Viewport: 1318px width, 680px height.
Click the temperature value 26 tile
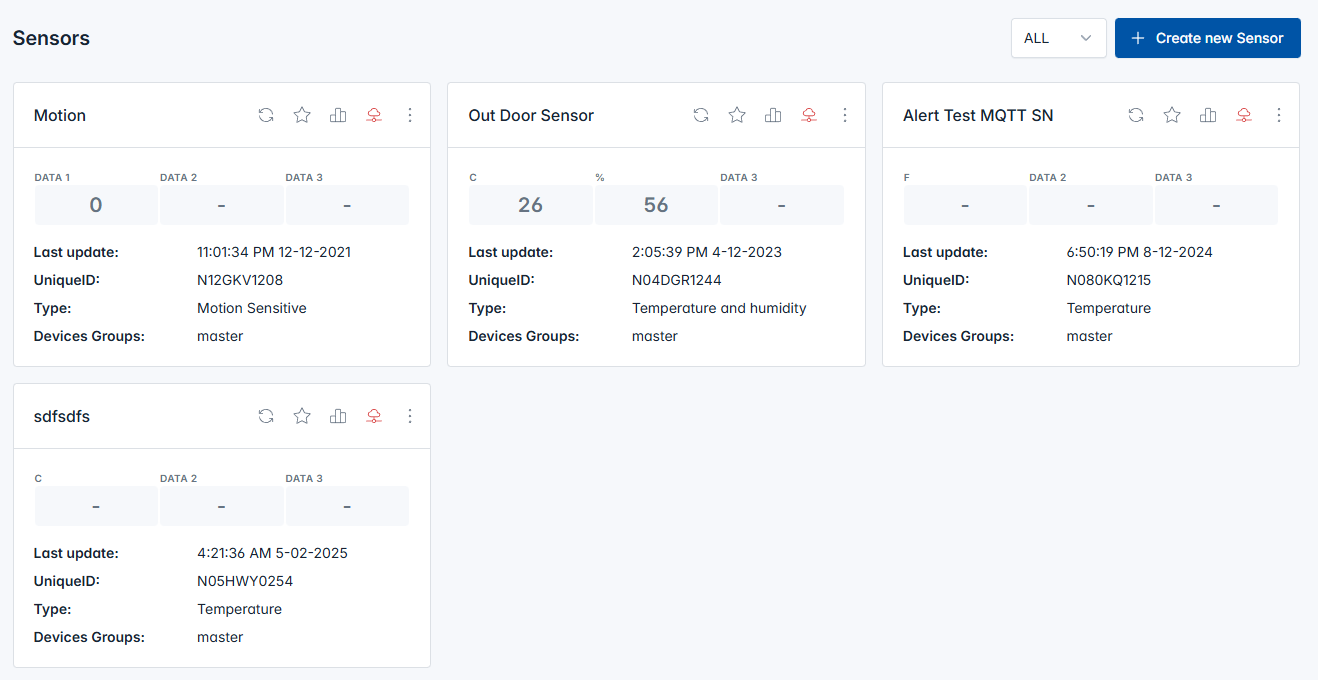(530, 205)
